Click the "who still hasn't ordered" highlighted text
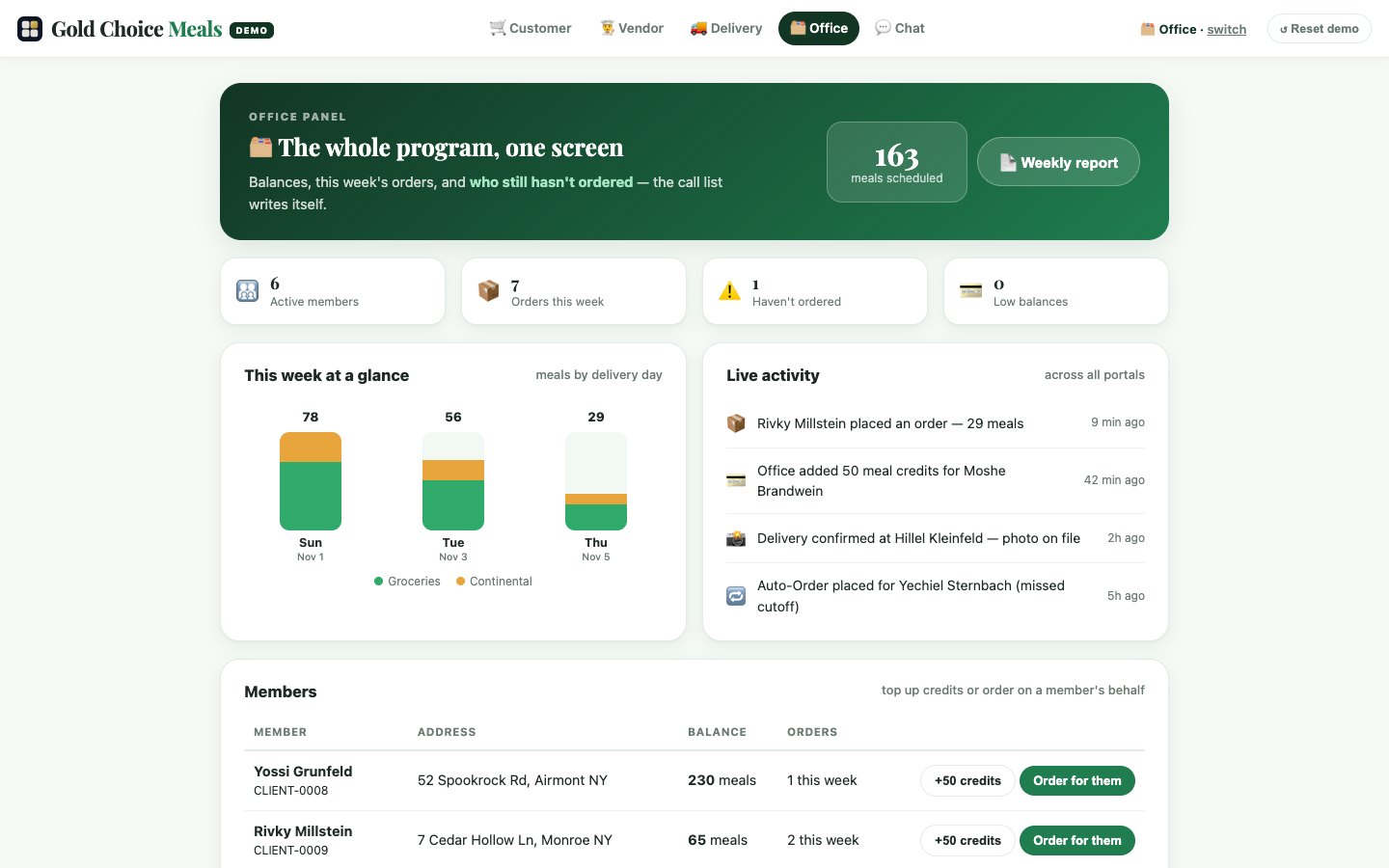1389x868 pixels. pos(551,182)
